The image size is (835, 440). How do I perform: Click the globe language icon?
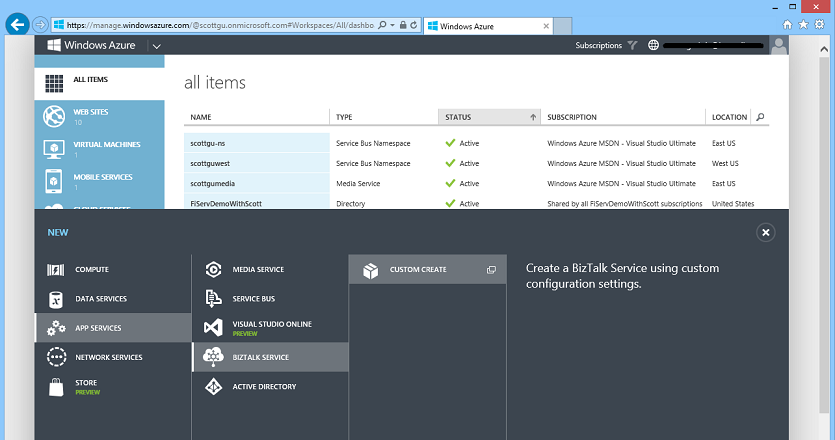coord(653,45)
